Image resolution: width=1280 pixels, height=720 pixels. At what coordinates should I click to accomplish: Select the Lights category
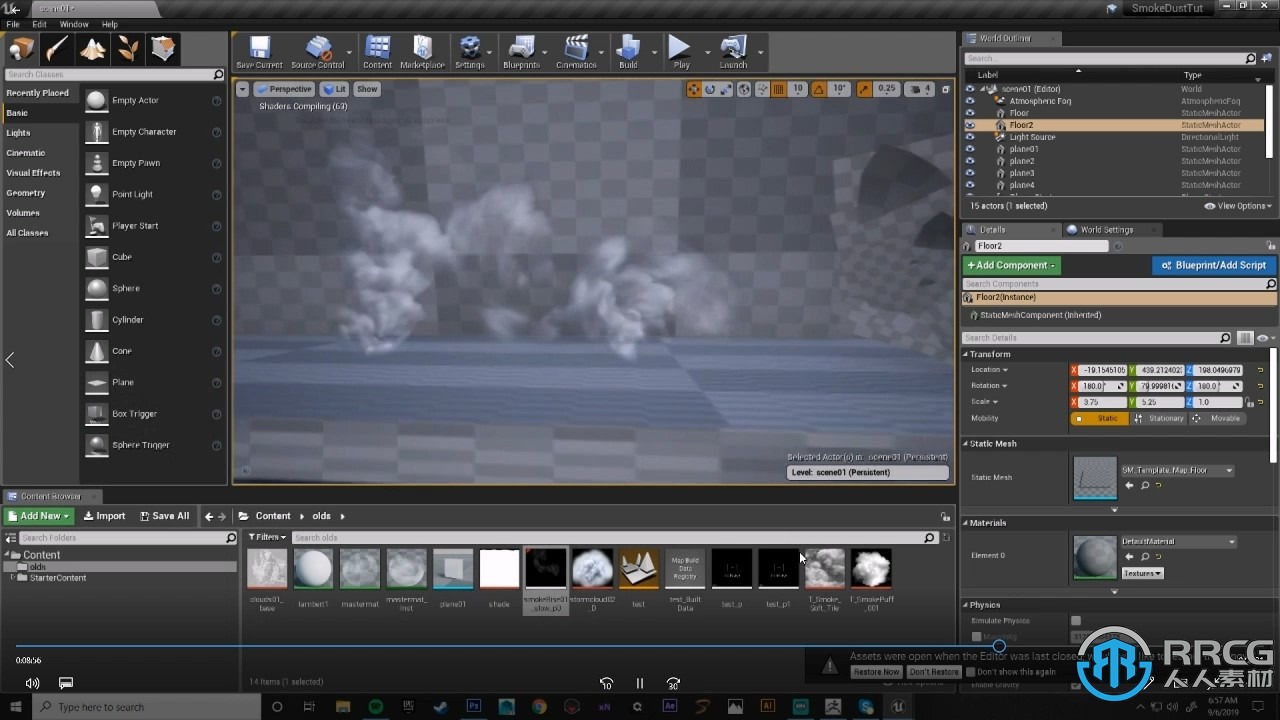tap(18, 133)
